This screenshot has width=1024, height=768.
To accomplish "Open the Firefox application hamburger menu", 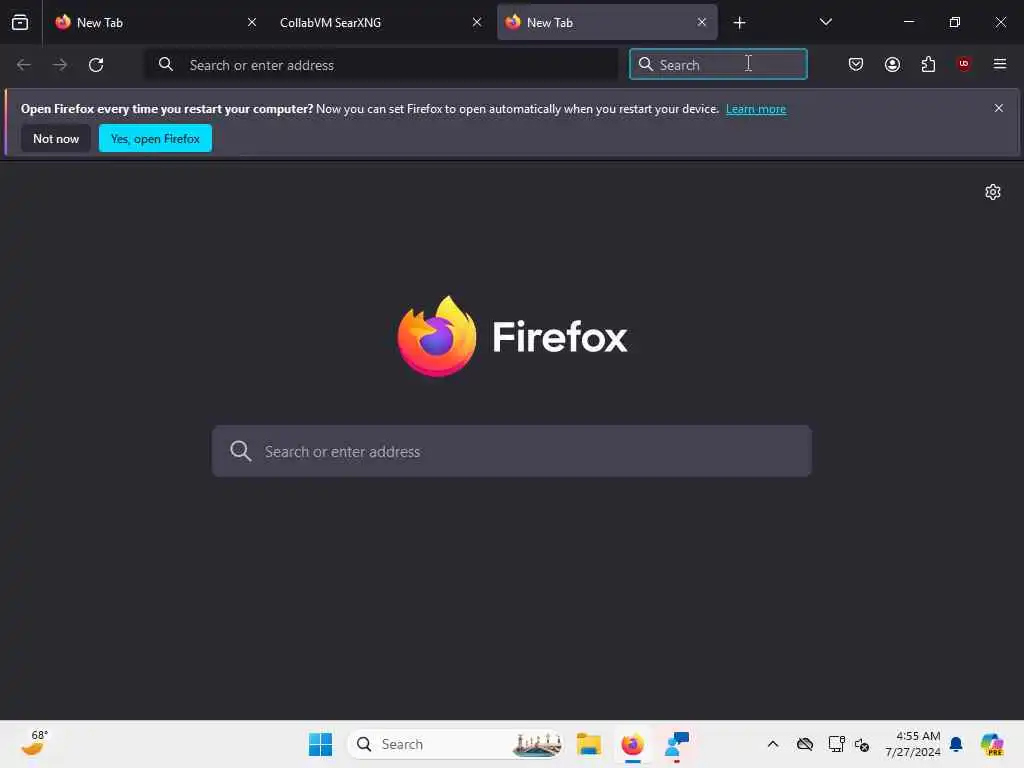I will 1000,64.
